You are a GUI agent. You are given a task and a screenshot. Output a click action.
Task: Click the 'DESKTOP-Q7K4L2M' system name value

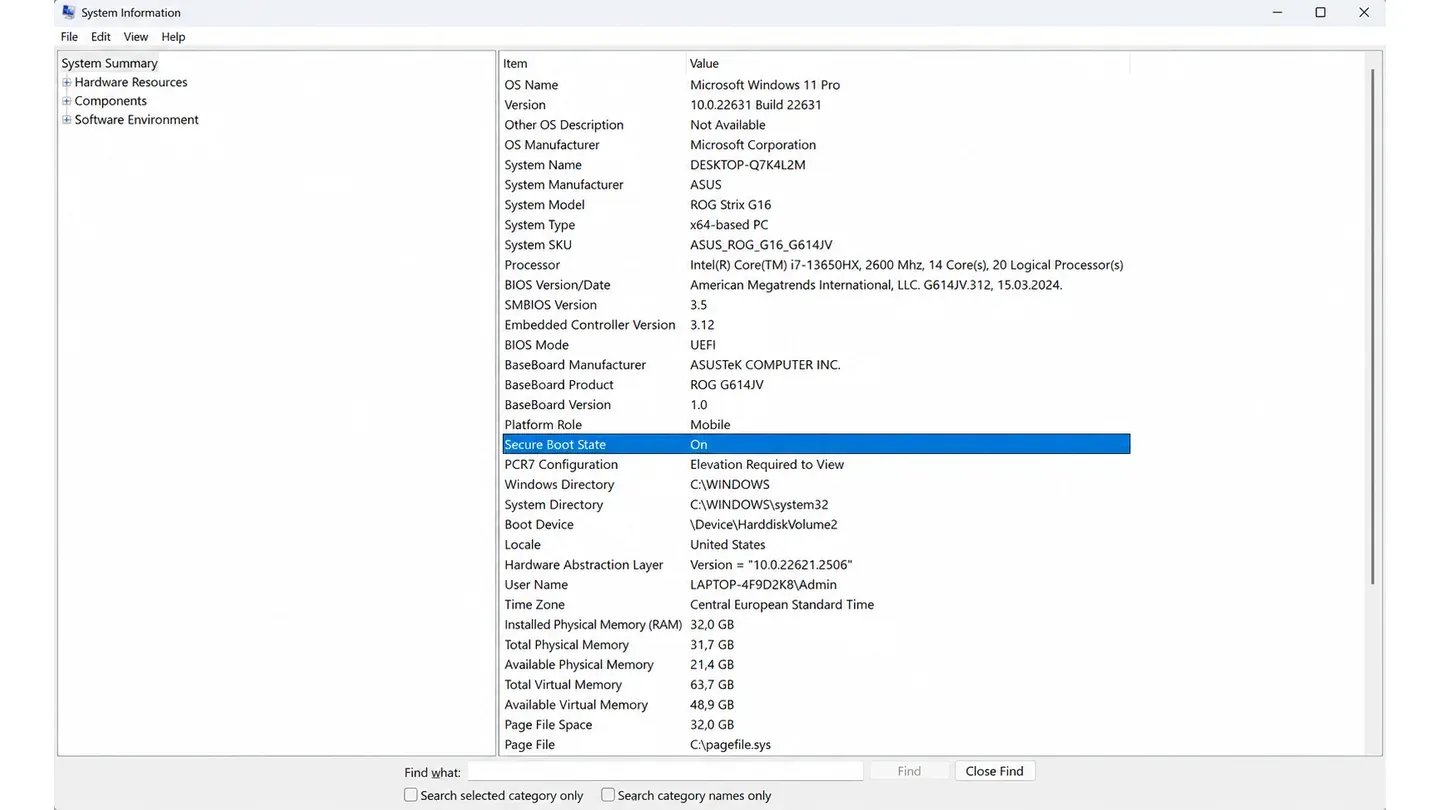[748, 165]
